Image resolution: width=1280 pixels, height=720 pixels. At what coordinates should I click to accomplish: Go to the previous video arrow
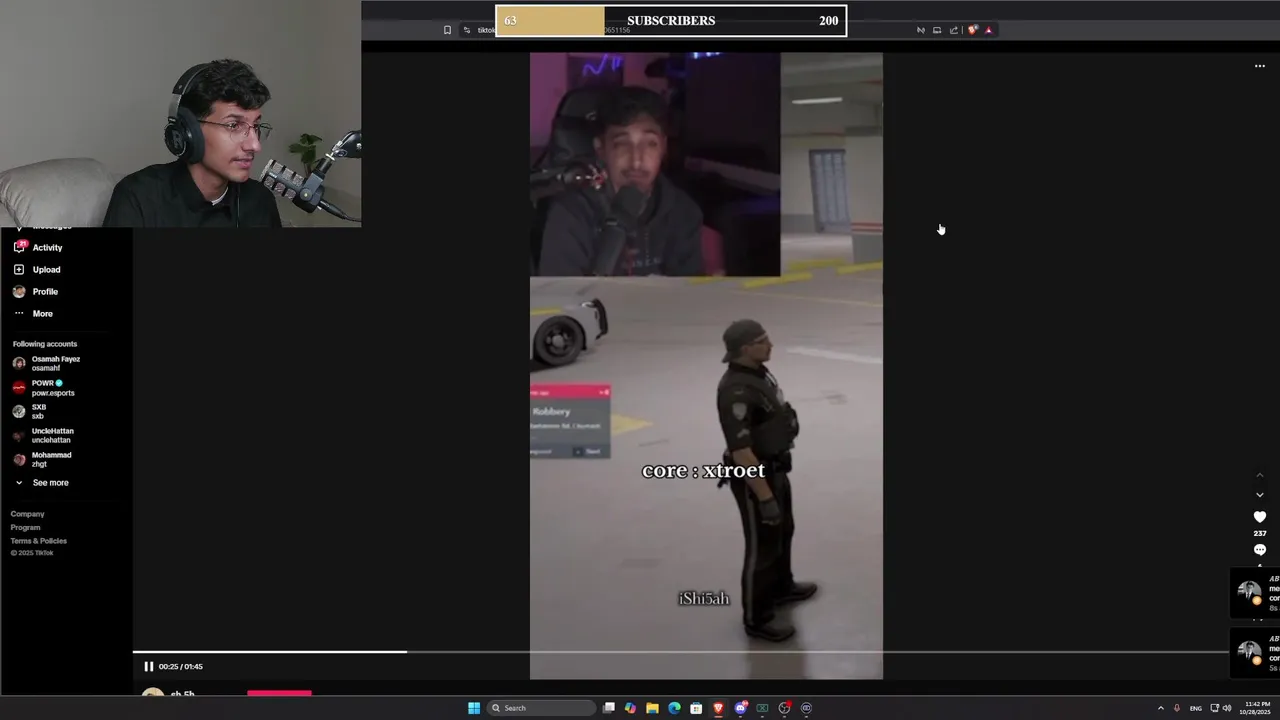click(x=1259, y=476)
